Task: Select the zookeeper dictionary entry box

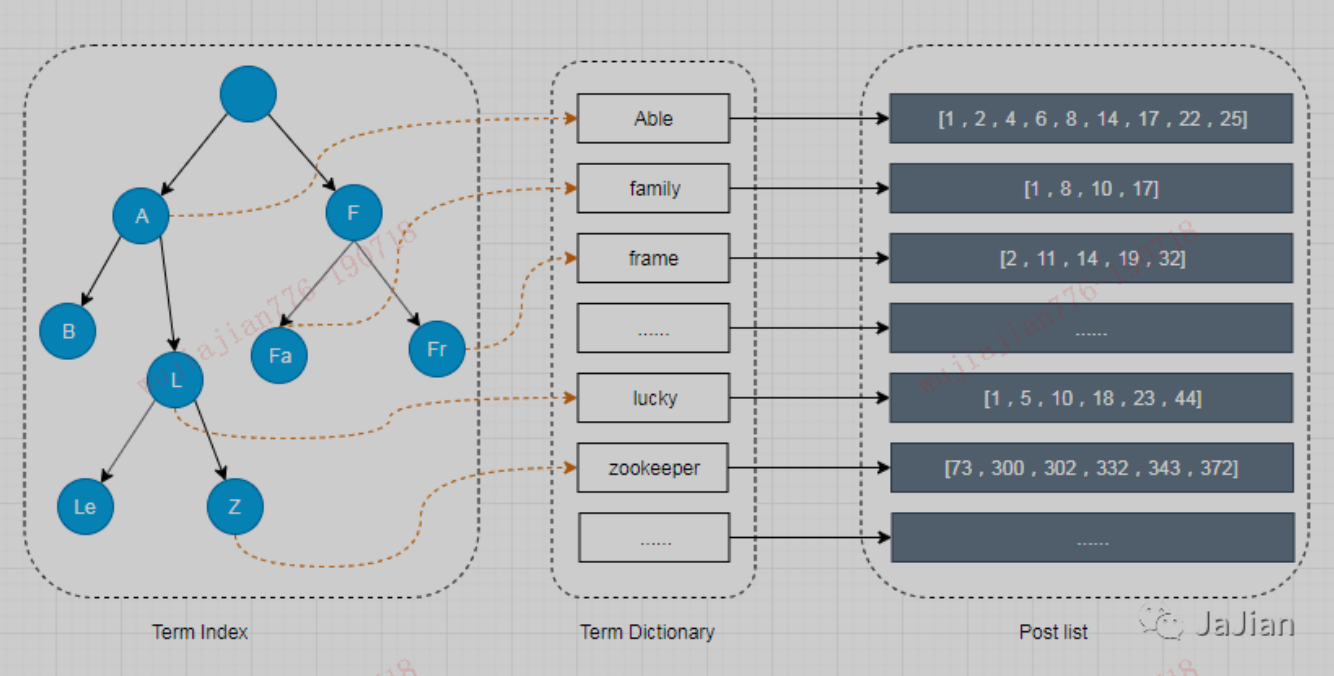Action: point(654,468)
